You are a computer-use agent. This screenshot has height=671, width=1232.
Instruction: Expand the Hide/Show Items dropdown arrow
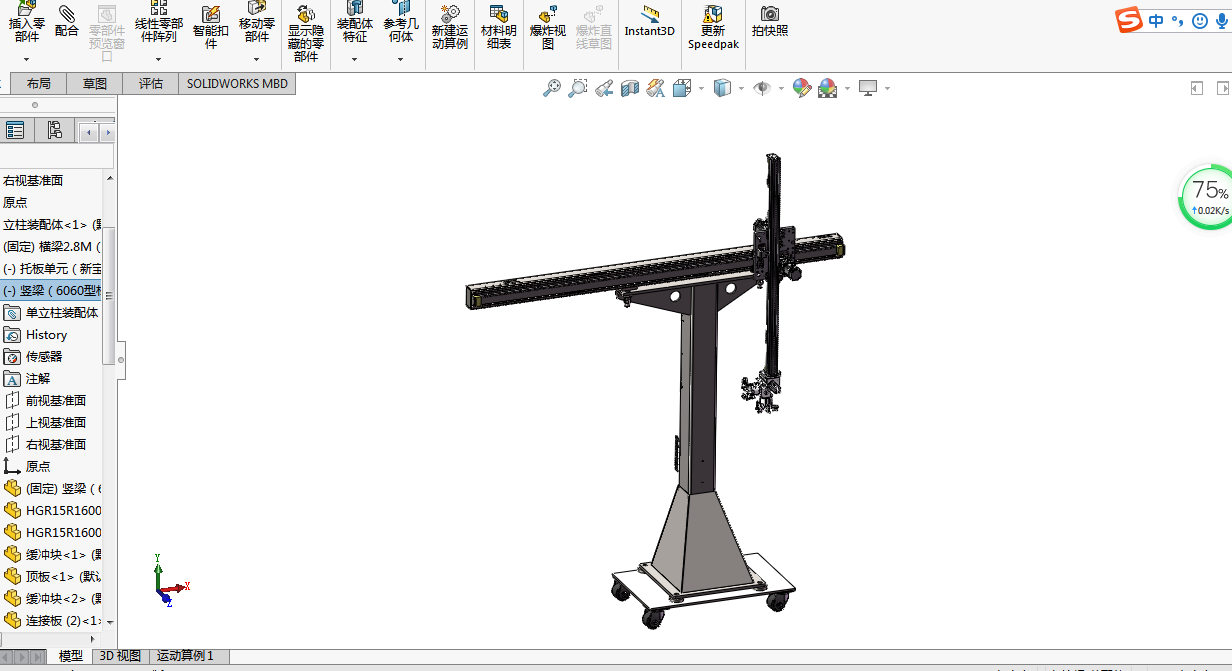click(x=781, y=88)
